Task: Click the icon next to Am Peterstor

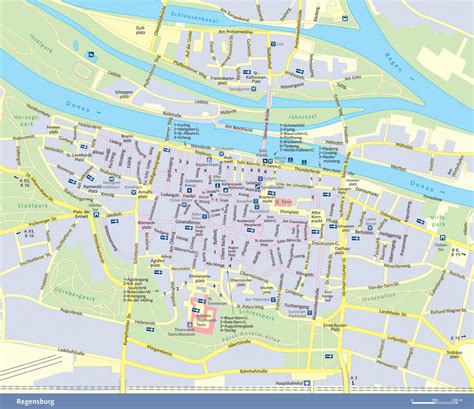Action: pos(273,299)
